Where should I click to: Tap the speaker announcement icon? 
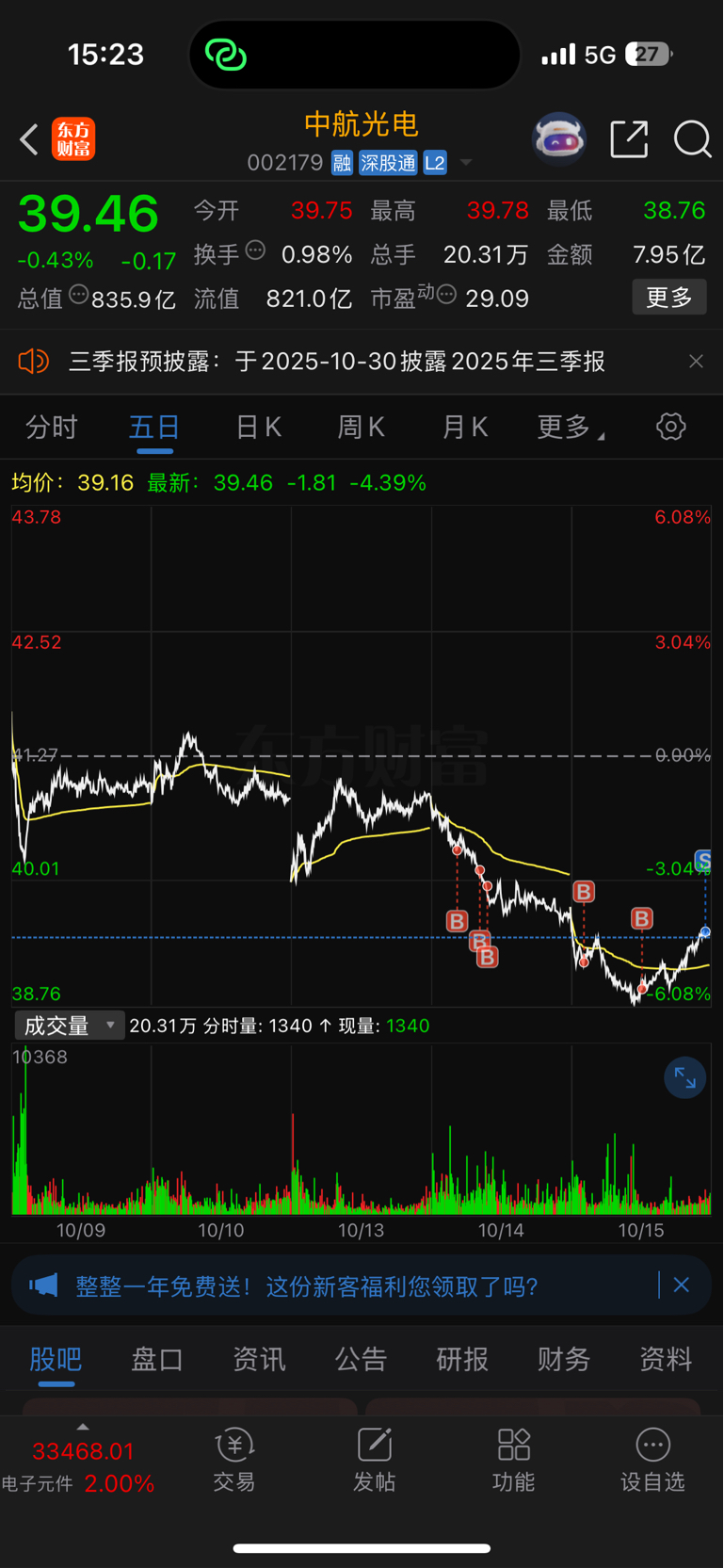[34, 362]
